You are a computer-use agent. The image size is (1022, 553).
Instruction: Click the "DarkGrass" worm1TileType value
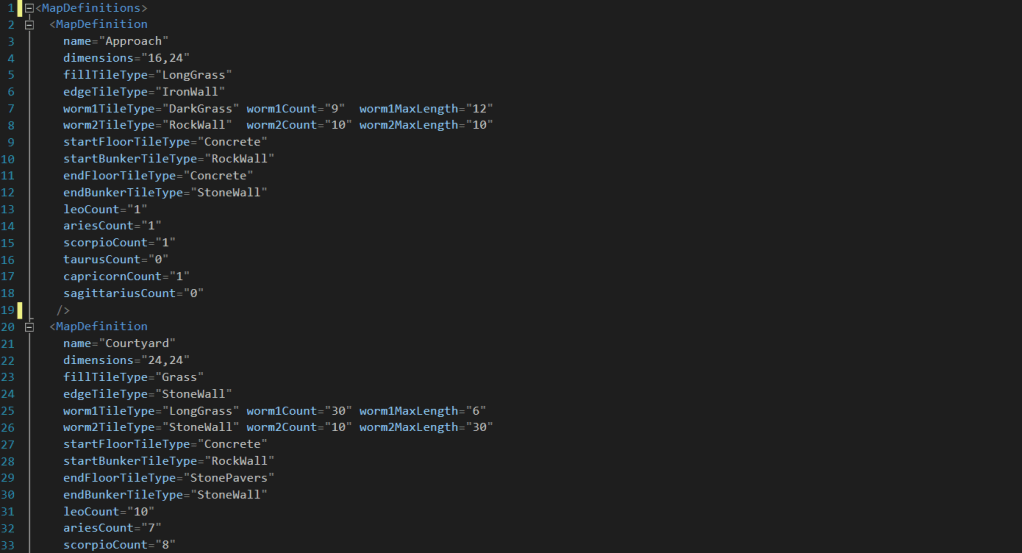[206, 108]
